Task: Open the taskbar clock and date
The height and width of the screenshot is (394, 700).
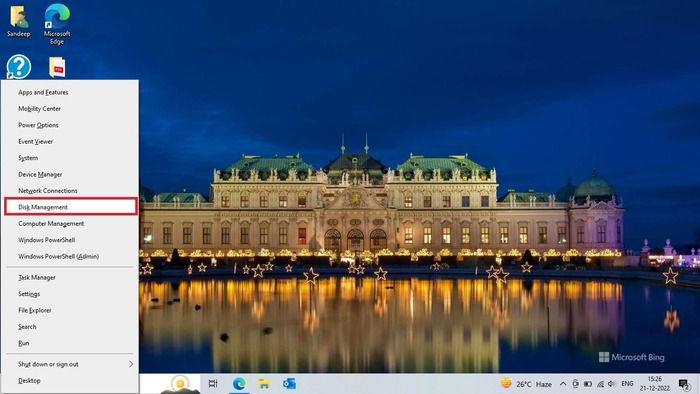Action: point(654,384)
